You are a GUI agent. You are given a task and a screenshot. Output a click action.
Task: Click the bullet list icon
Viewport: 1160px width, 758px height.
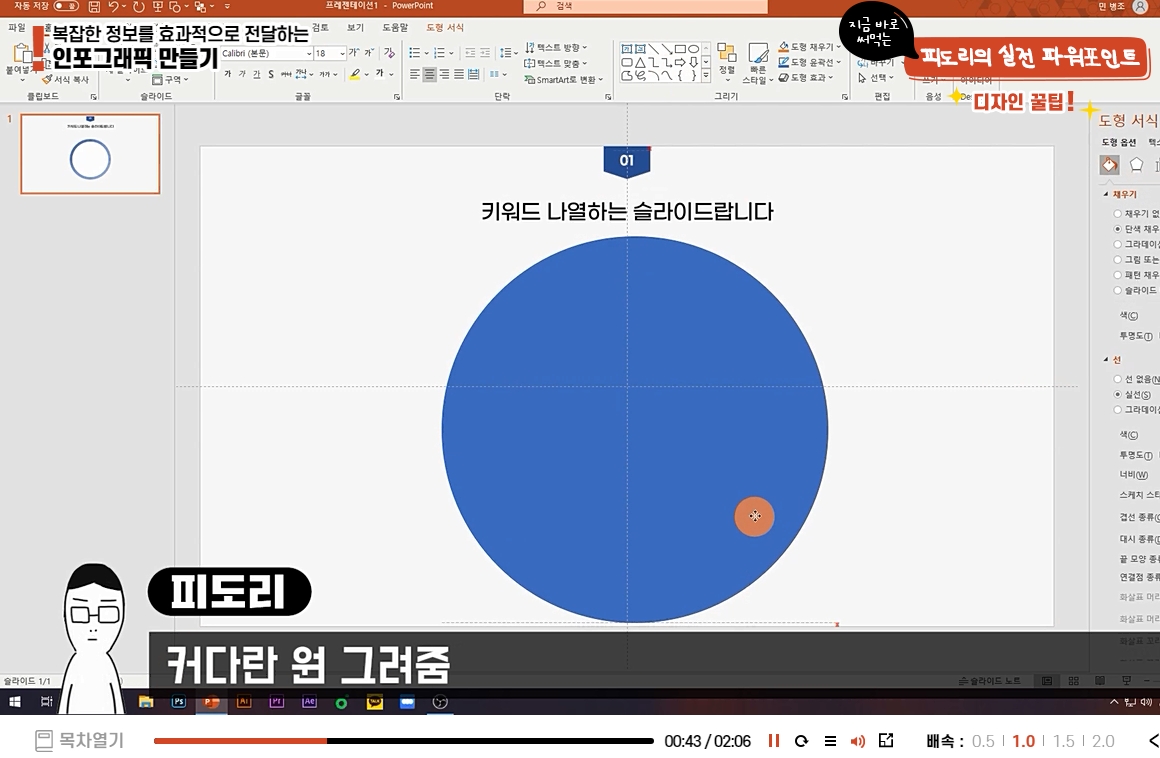click(415, 53)
